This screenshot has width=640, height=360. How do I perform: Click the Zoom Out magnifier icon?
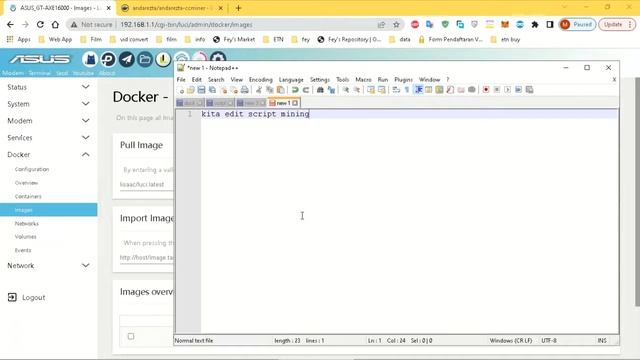point(356,90)
